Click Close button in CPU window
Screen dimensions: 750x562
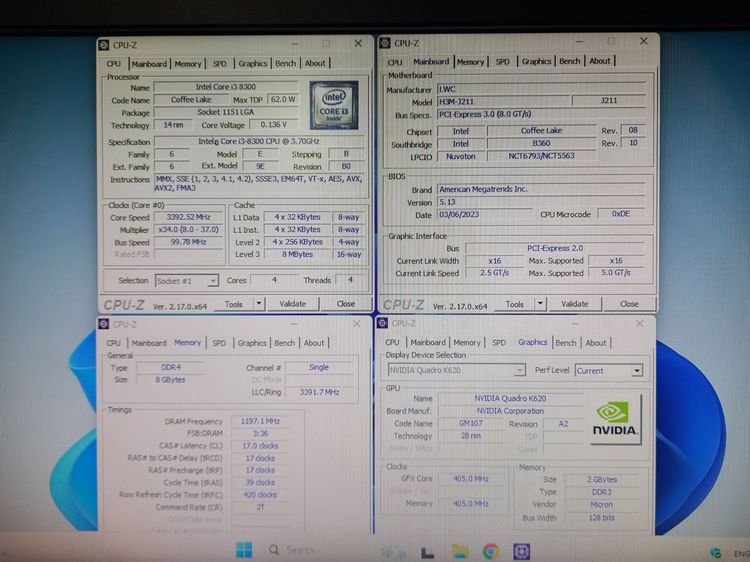[x=345, y=304]
